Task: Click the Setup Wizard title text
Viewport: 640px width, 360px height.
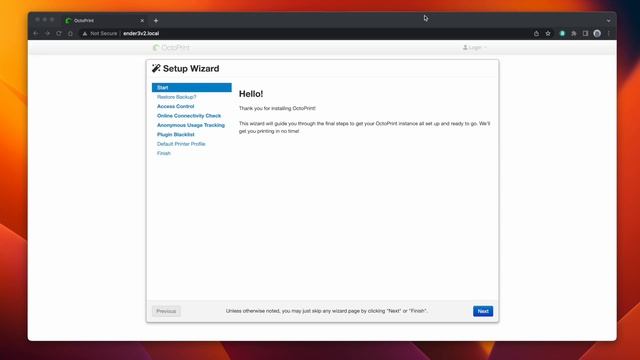Action: click(191, 68)
